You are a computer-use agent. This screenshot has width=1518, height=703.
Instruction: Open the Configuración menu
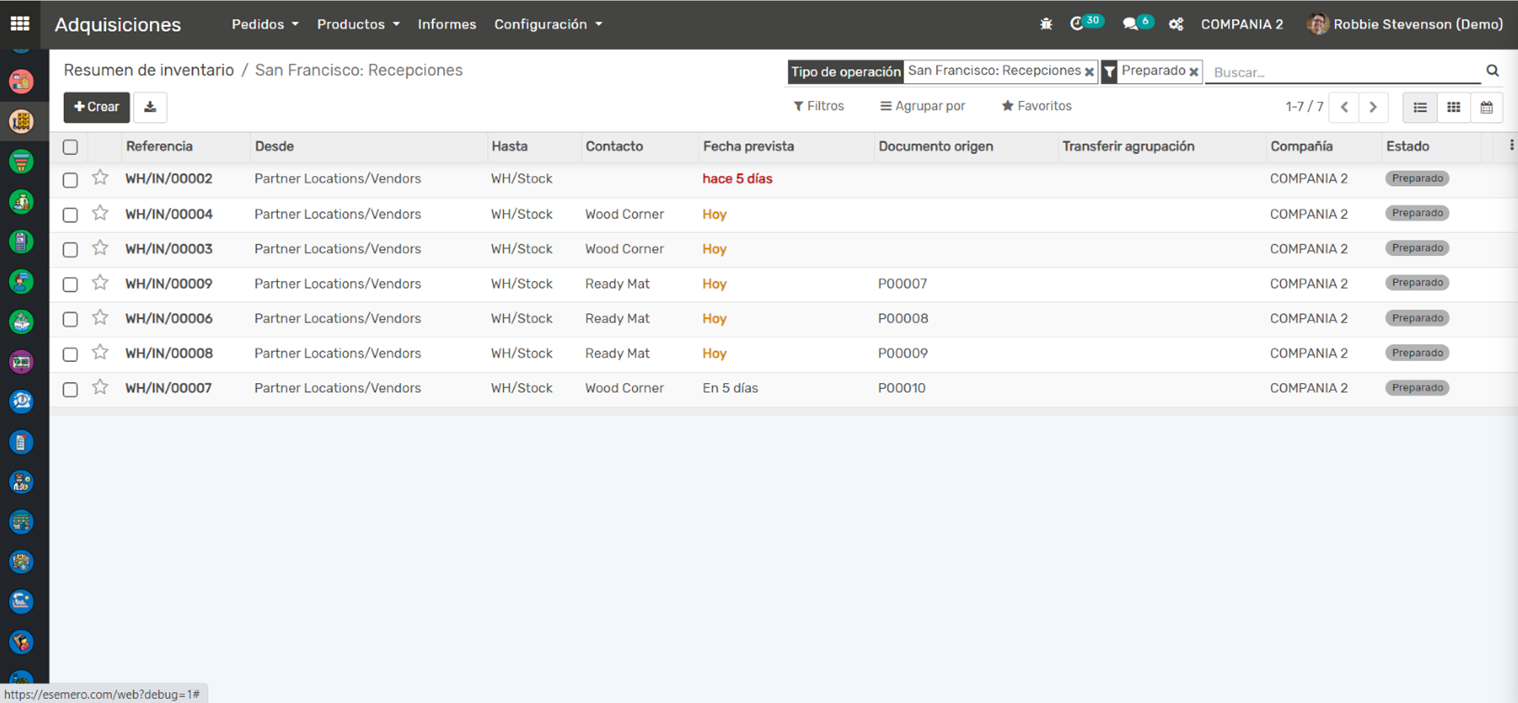[x=548, y=24]
